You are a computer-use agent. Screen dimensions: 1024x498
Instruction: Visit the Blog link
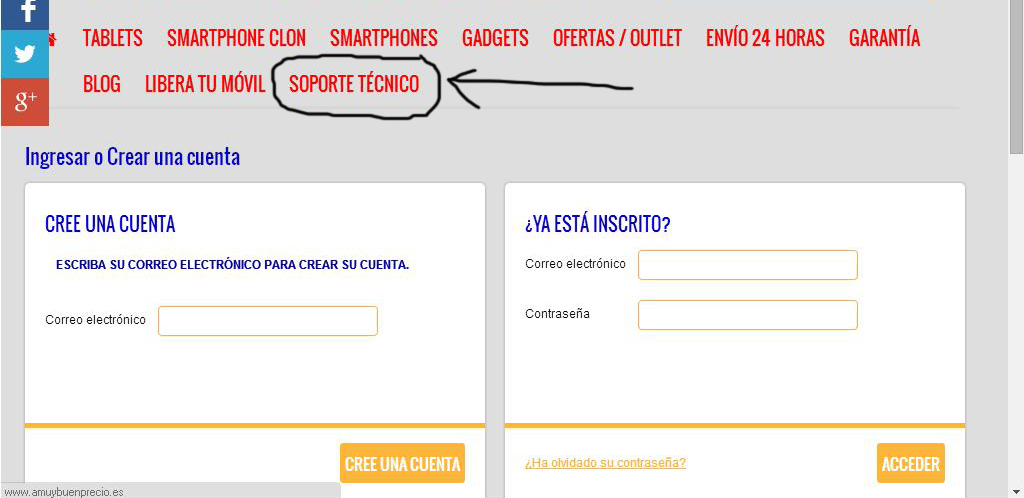point(101,84)
